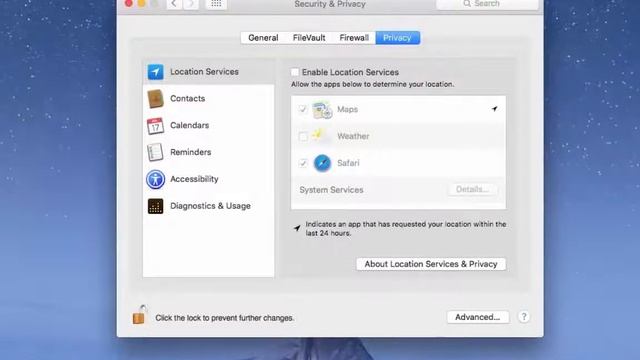Select the Privacy tab
This screenshot has width=640, height=360.
(398, 38)
